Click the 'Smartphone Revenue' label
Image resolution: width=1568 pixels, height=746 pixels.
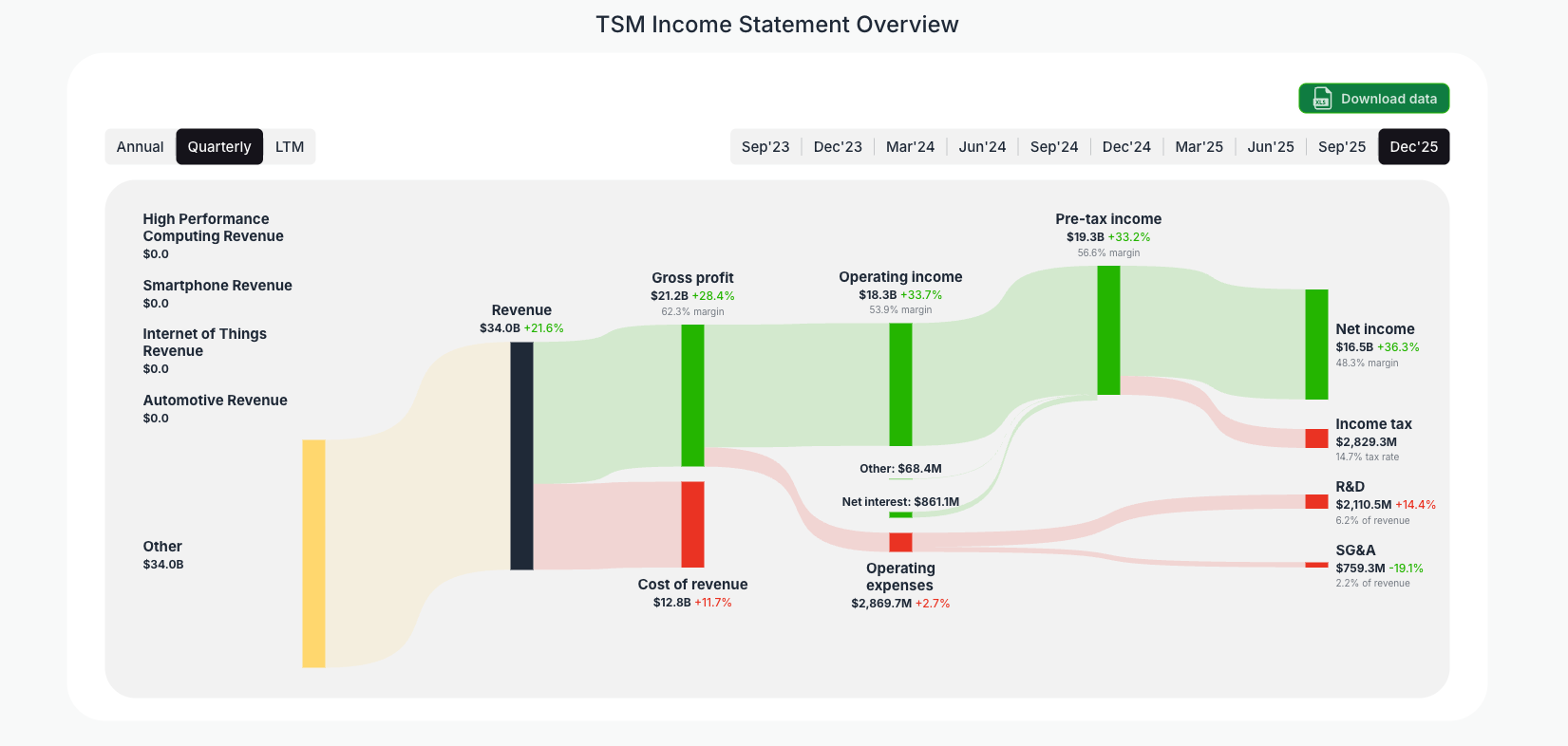click(x=217, y=286)
